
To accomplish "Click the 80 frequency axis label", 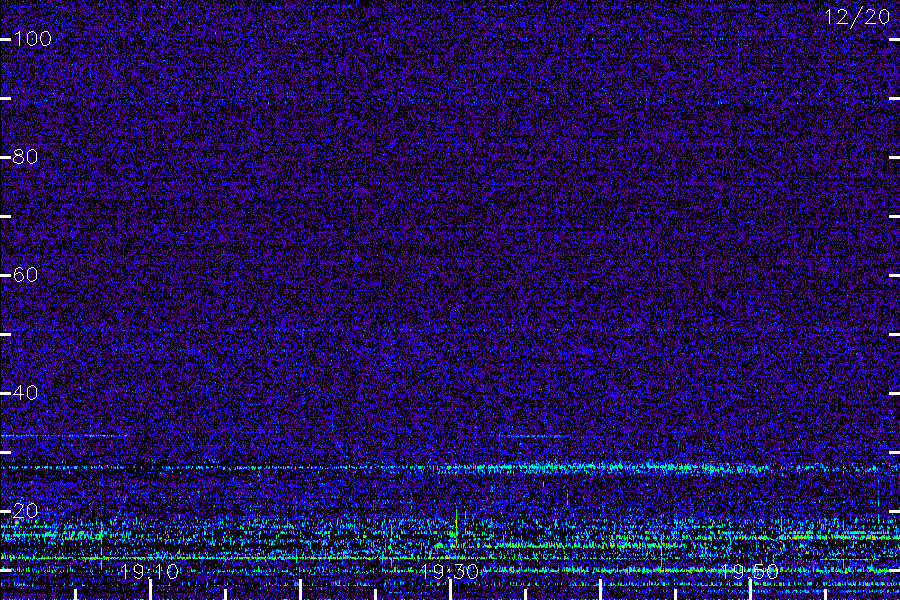I will 25,157.
